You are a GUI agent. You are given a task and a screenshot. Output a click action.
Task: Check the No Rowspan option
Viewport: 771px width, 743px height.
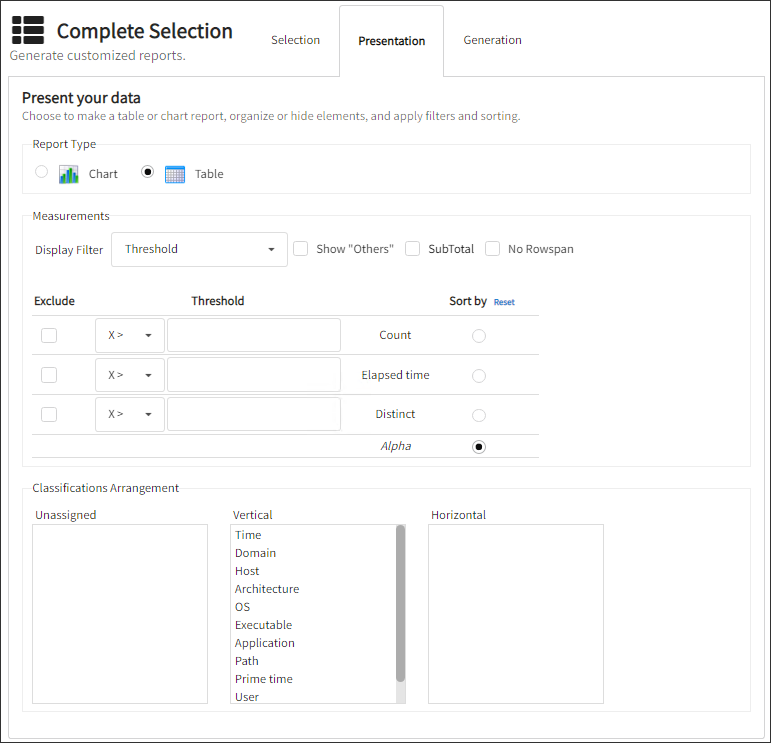(x=492, y=249)
